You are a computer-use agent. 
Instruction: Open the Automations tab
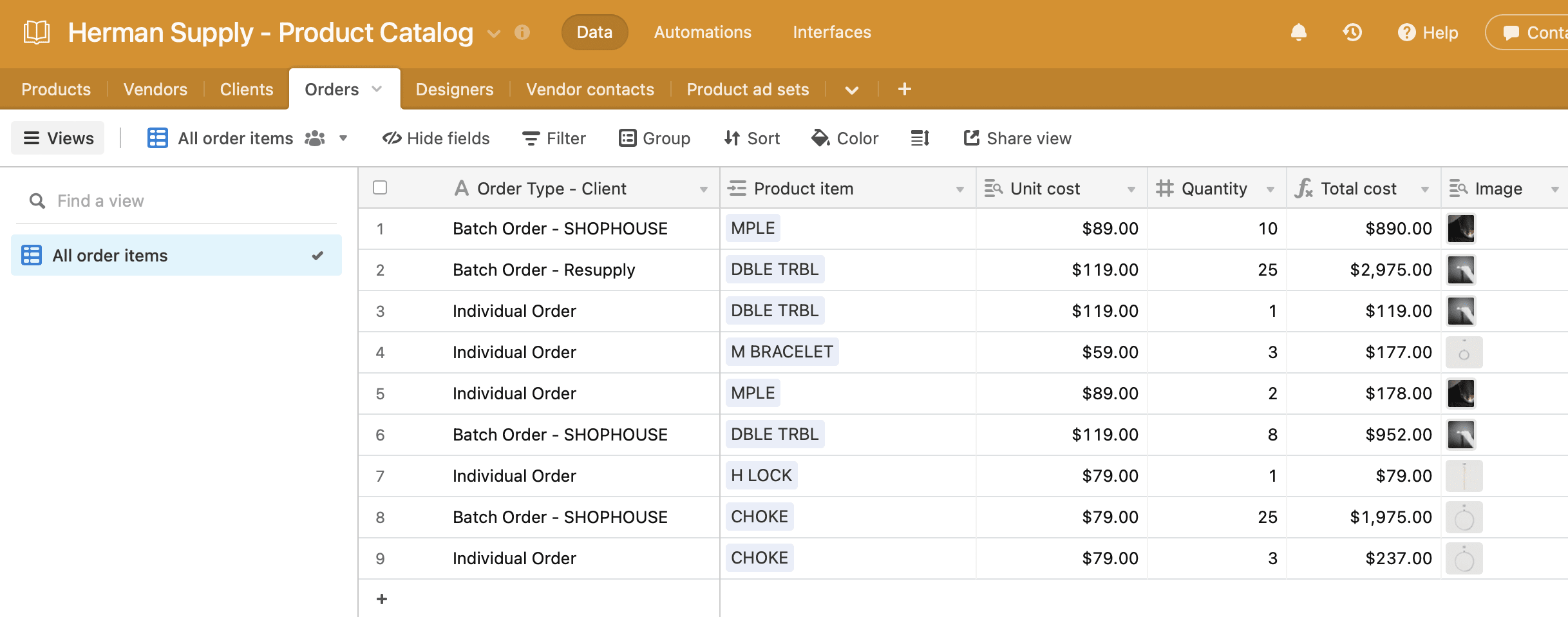tap(702, 32)
